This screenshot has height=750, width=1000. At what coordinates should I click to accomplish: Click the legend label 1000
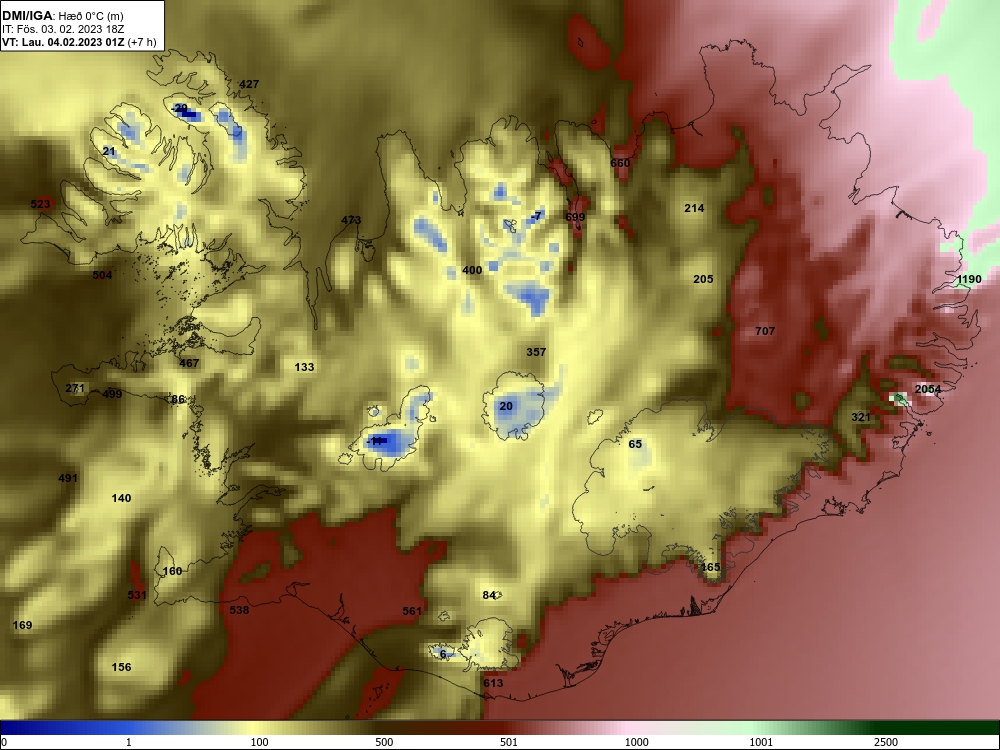click(x=636, y=742)
